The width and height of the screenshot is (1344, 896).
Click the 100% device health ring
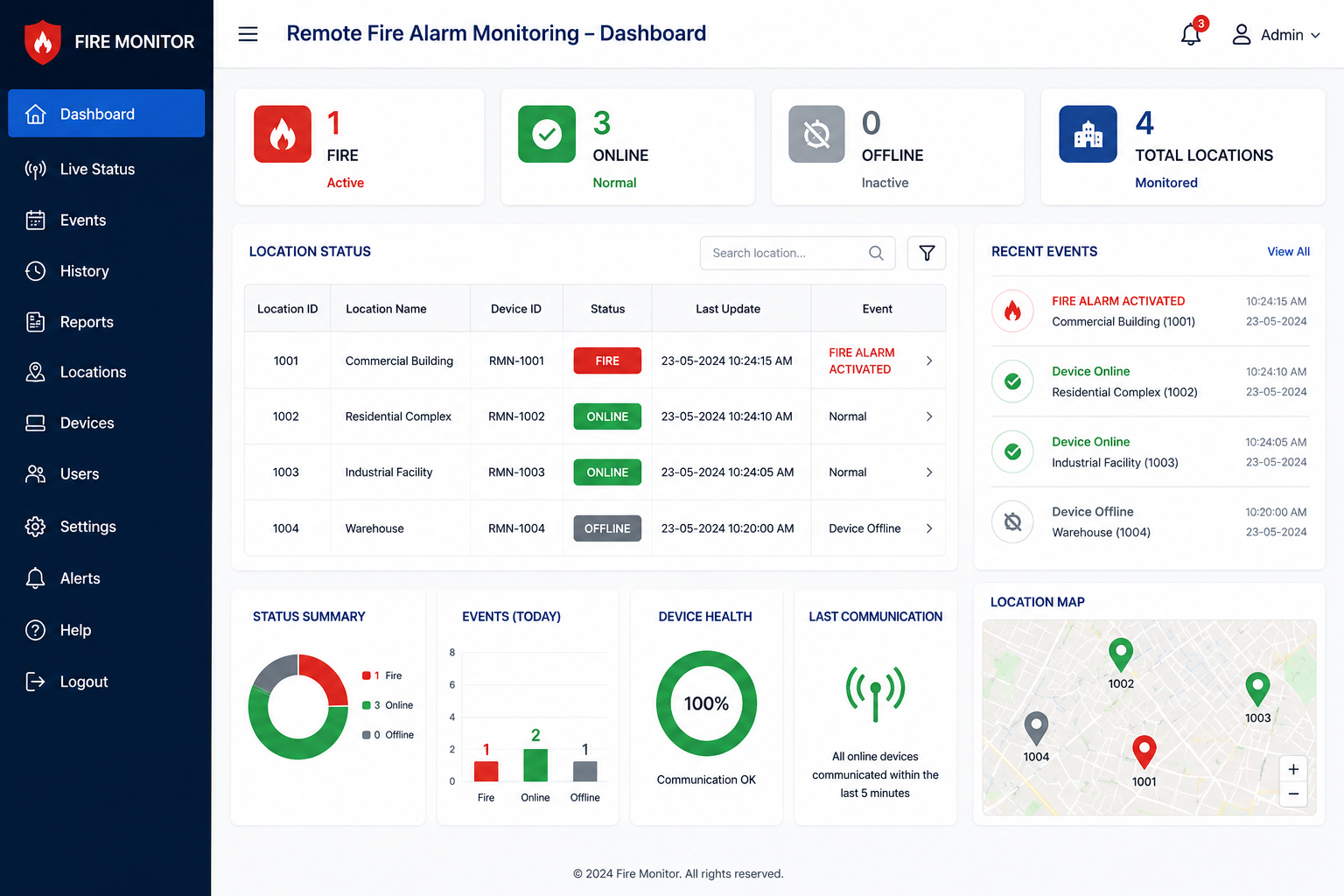[x=706, y=703]
